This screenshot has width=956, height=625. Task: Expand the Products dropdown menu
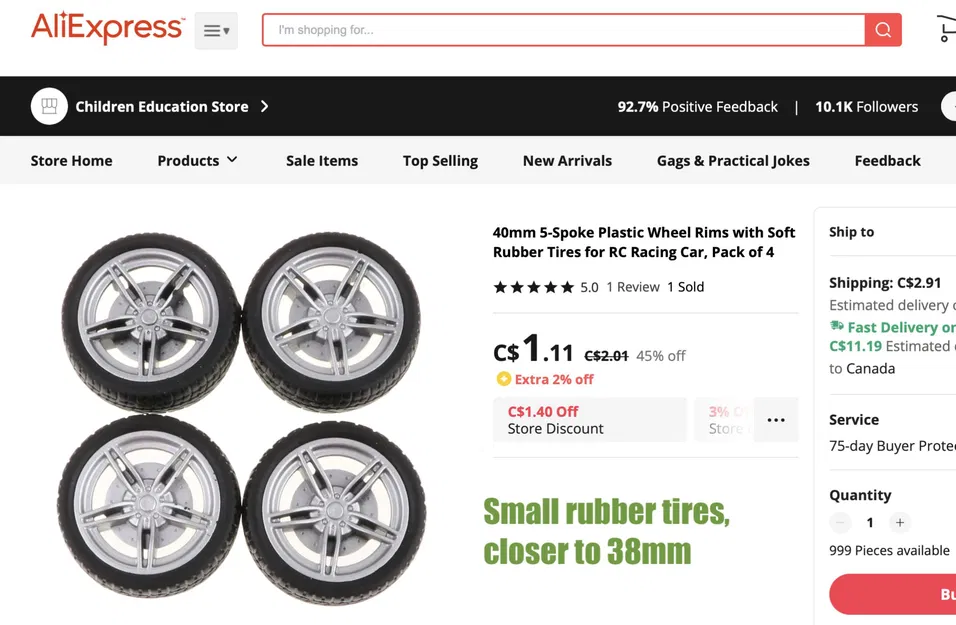click(197, 160)
